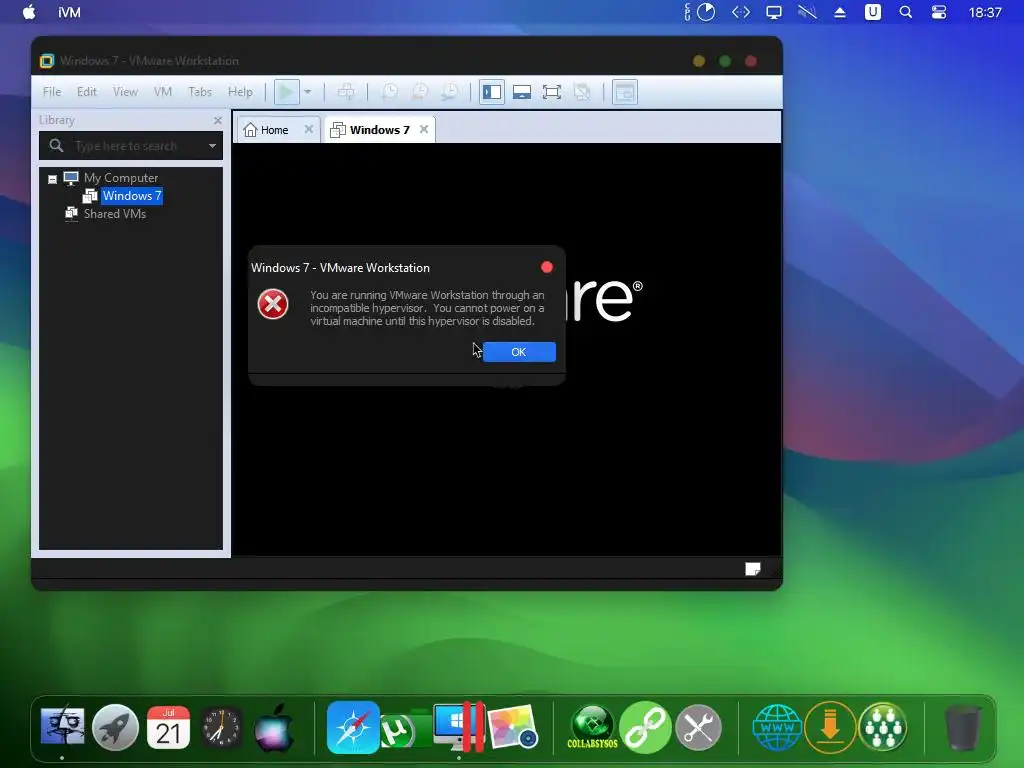
Task: Open the power options dropdown arrow beside play
Action: (308, 92)
